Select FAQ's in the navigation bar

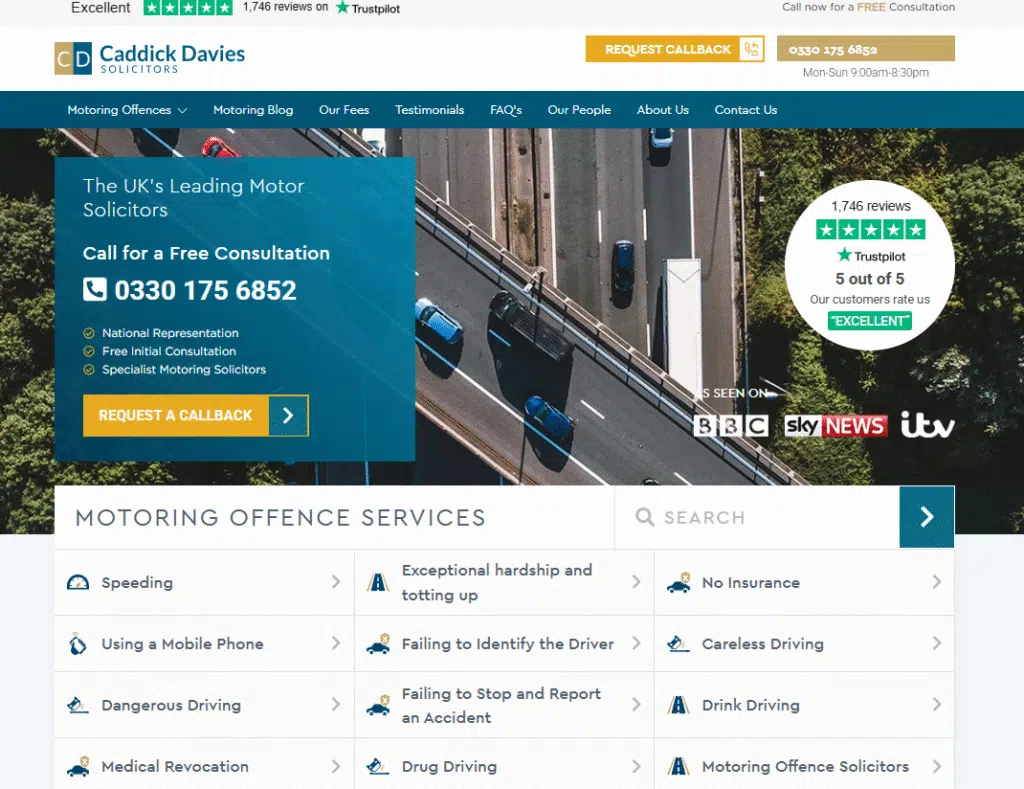click(506, 110)
